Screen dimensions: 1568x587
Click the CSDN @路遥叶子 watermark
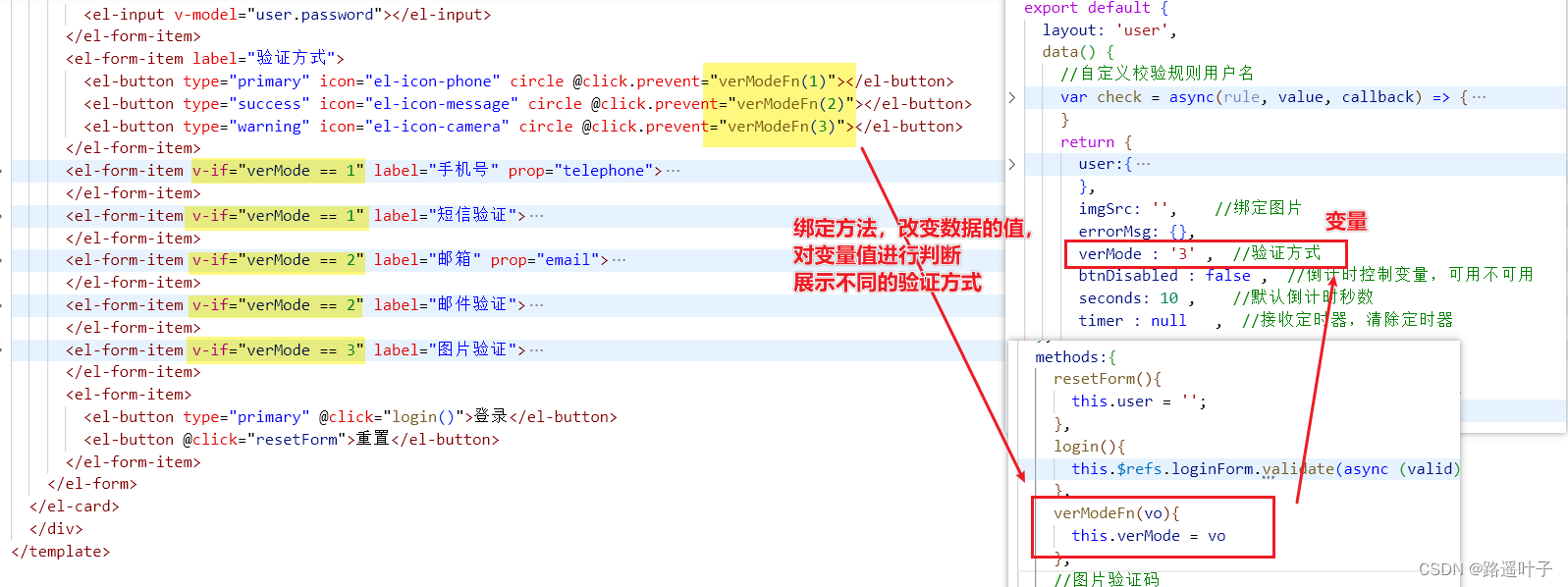click(1485, 569)
